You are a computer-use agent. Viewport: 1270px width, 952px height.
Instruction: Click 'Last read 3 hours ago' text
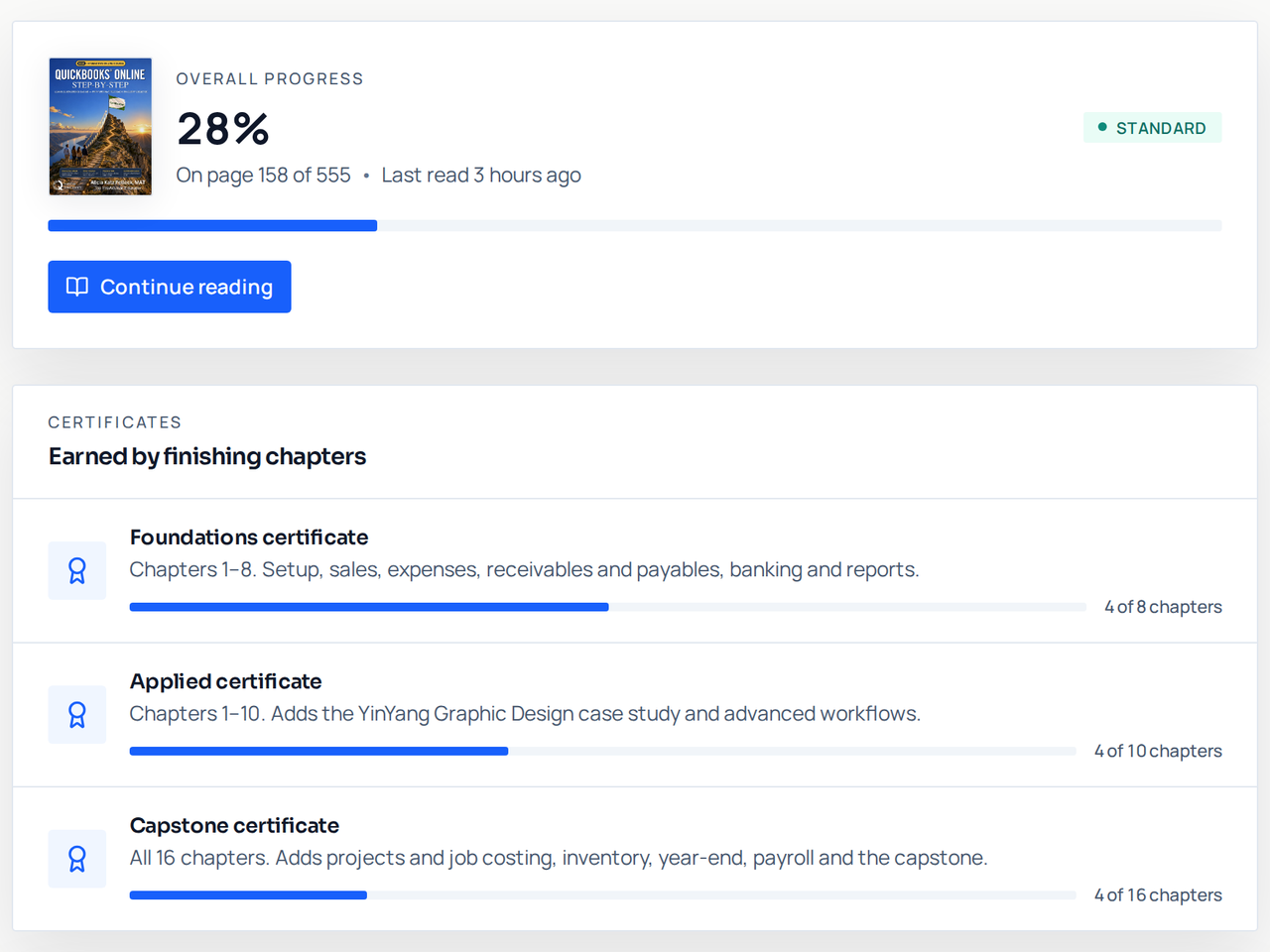pyautogui.click(x=481, y=175)
